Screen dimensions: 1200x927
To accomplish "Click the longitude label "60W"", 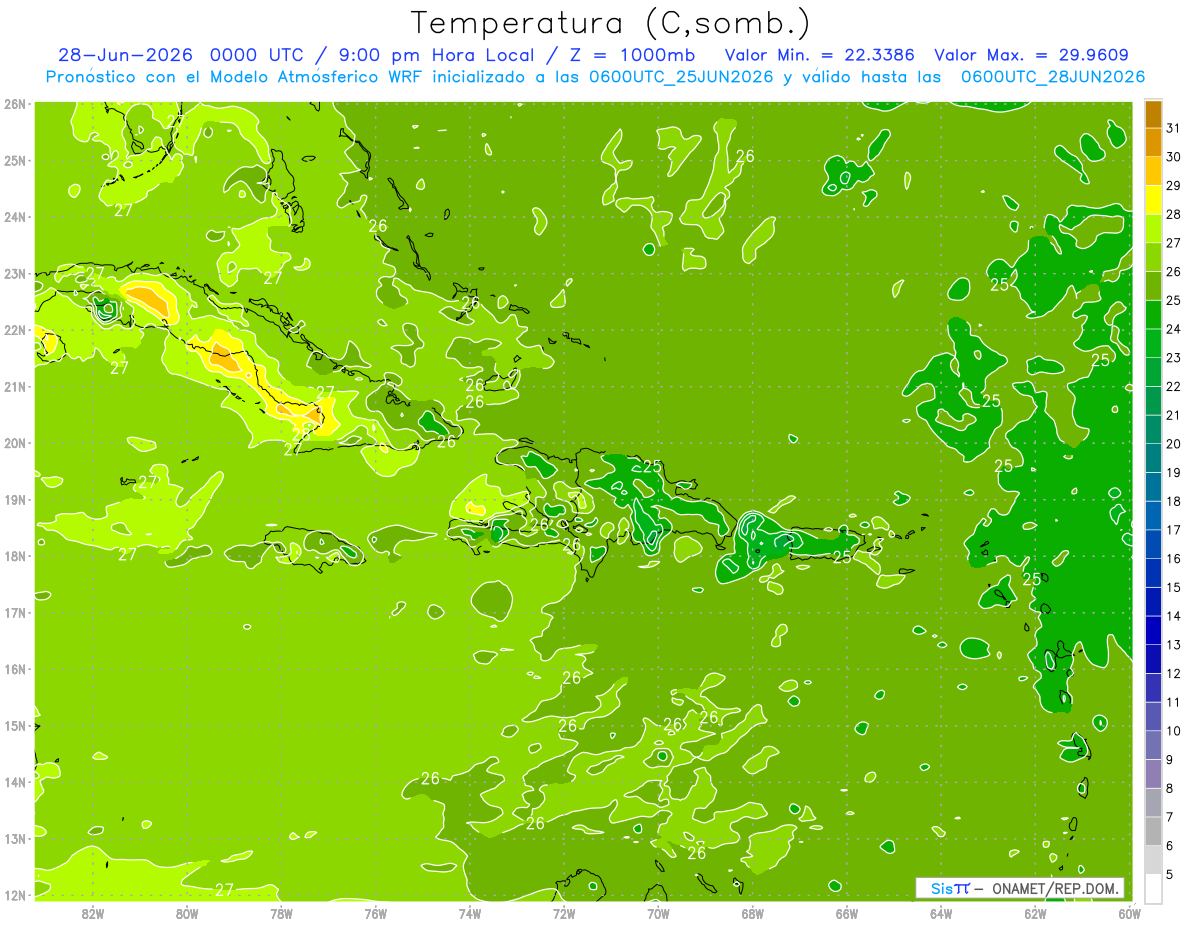I will [1129, 913].
